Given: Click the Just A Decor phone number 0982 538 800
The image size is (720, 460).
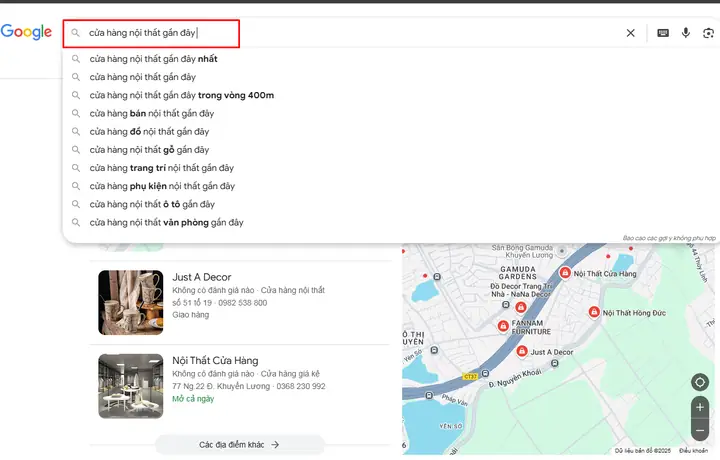Looking at the screenshot, I should [x=242, y=303].
